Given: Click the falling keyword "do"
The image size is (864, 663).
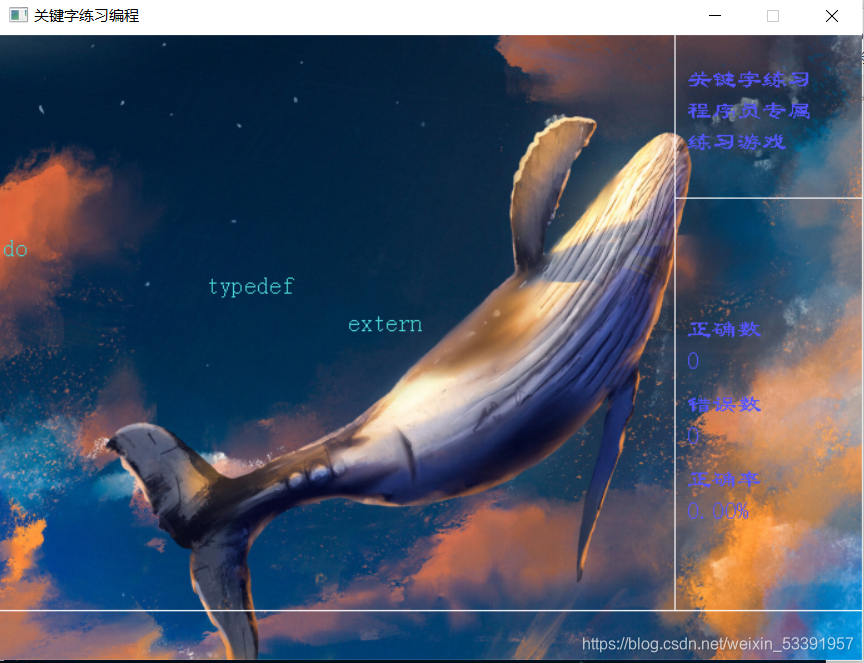Looking at the screenshot, I should click(15, 250).
